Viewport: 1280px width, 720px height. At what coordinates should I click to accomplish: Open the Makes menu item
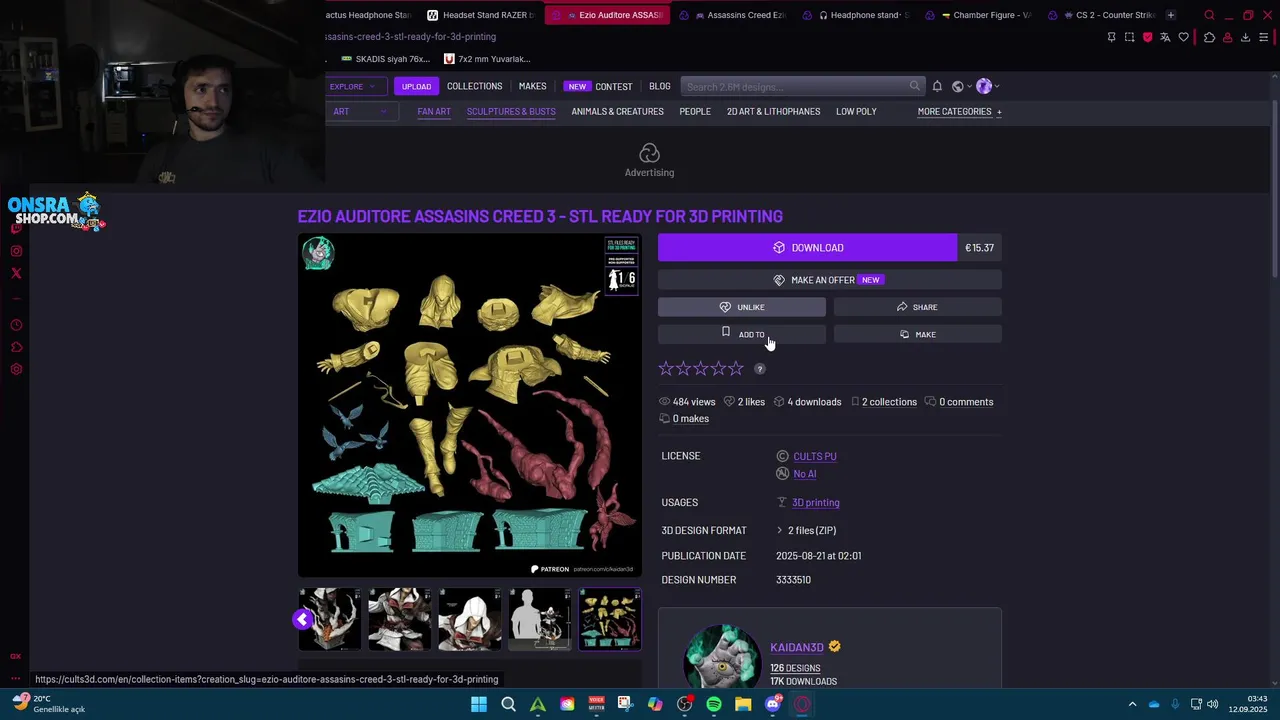coord(532,86)
